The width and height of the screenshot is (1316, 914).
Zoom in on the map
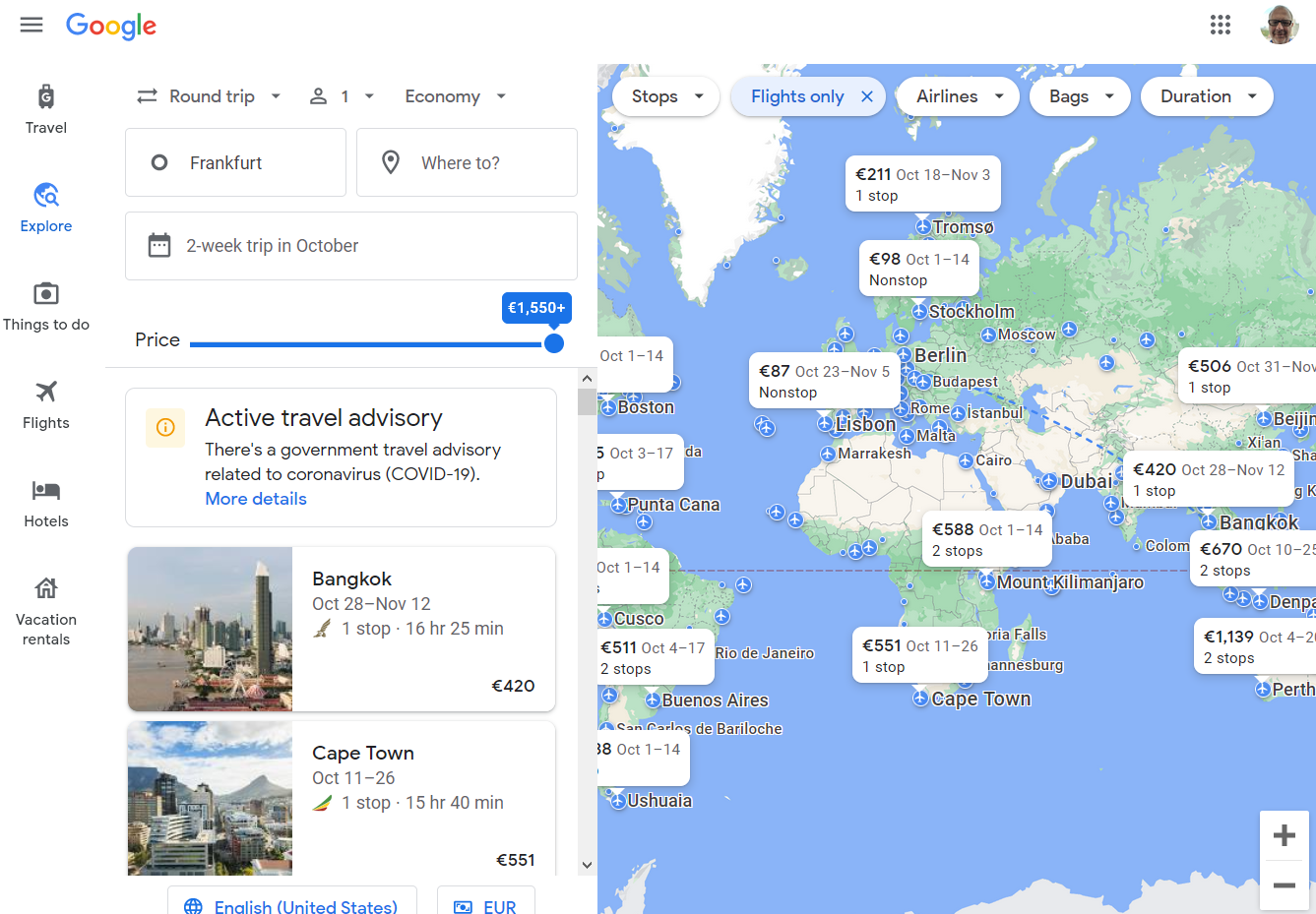[x=1284, y=835]
